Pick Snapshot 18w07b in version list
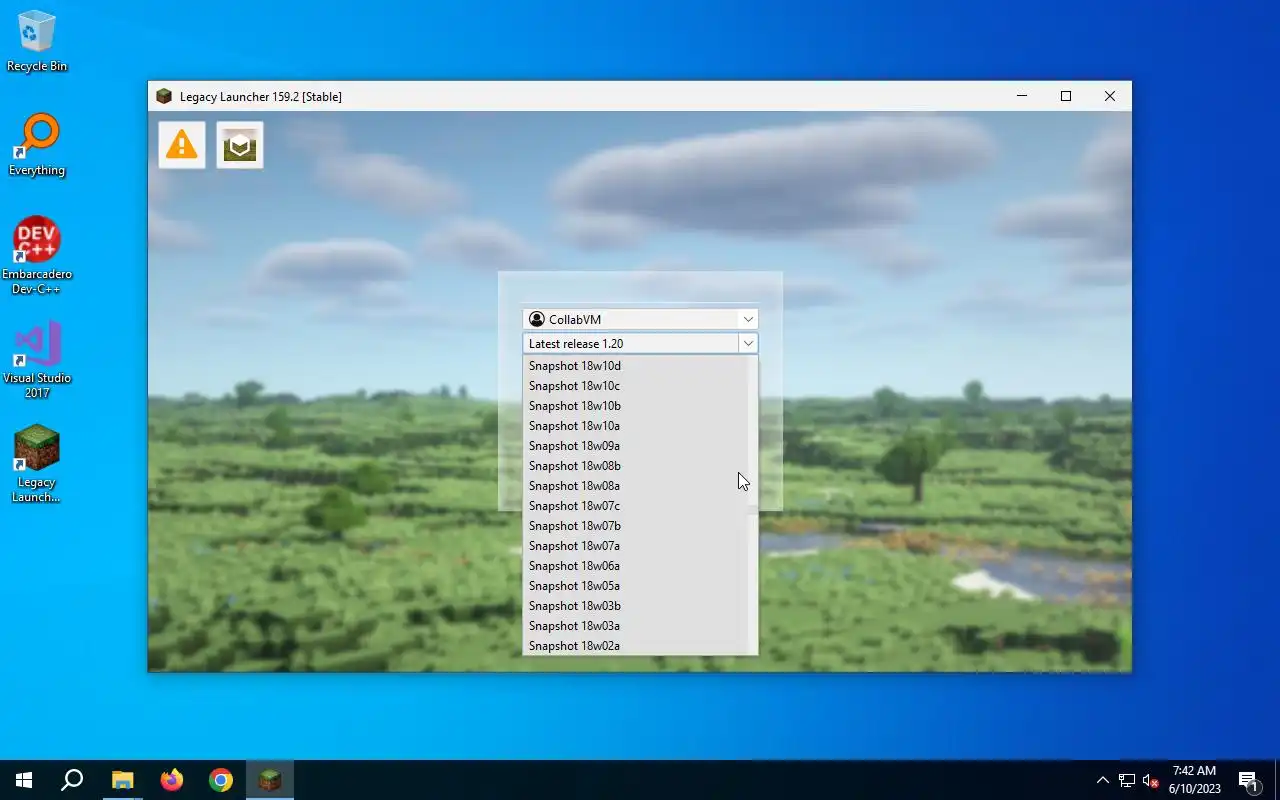 click(x=635, y=526)
